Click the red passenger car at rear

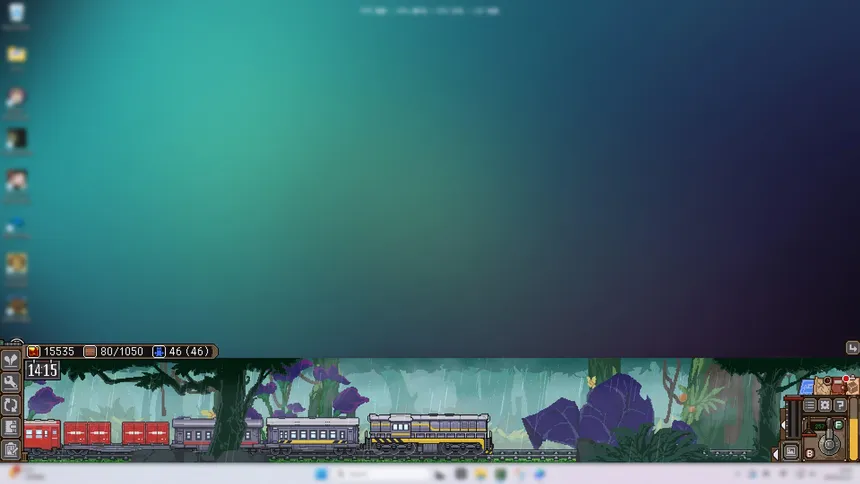pyautogui.click(x=42, y=435)
